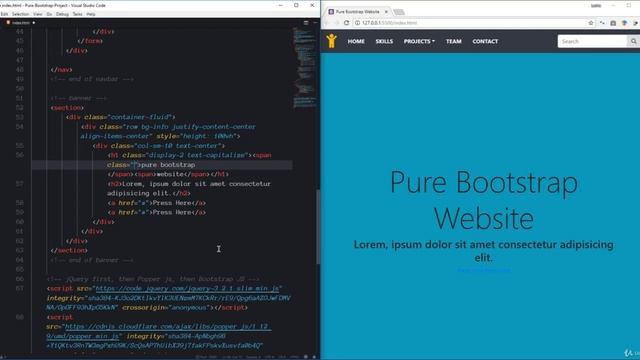Viewport: 640px width, 360px height.
Task: Click the smiley feedback icon in VS Code status bar
Action: pos(306,357)
